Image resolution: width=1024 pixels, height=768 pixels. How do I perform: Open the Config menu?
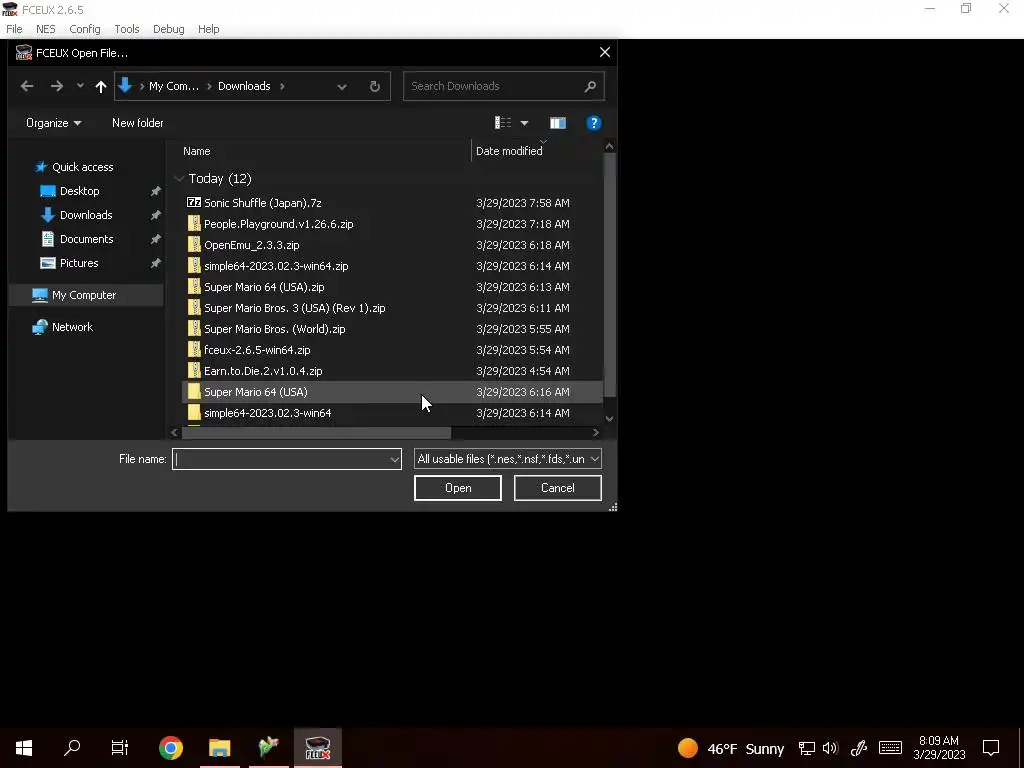point(85,29)
